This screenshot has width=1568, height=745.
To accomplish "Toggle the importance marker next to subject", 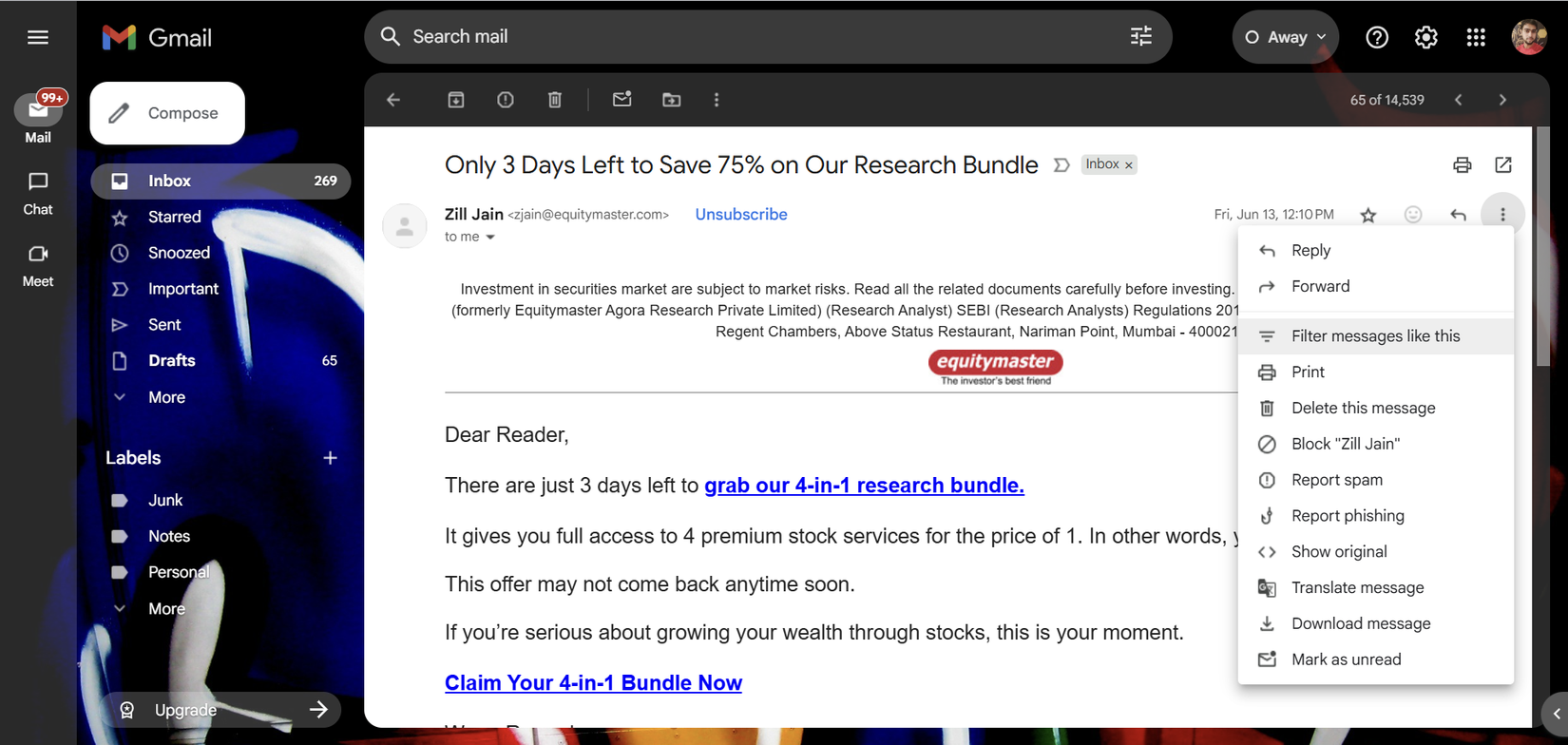I will coord(1061,165).
